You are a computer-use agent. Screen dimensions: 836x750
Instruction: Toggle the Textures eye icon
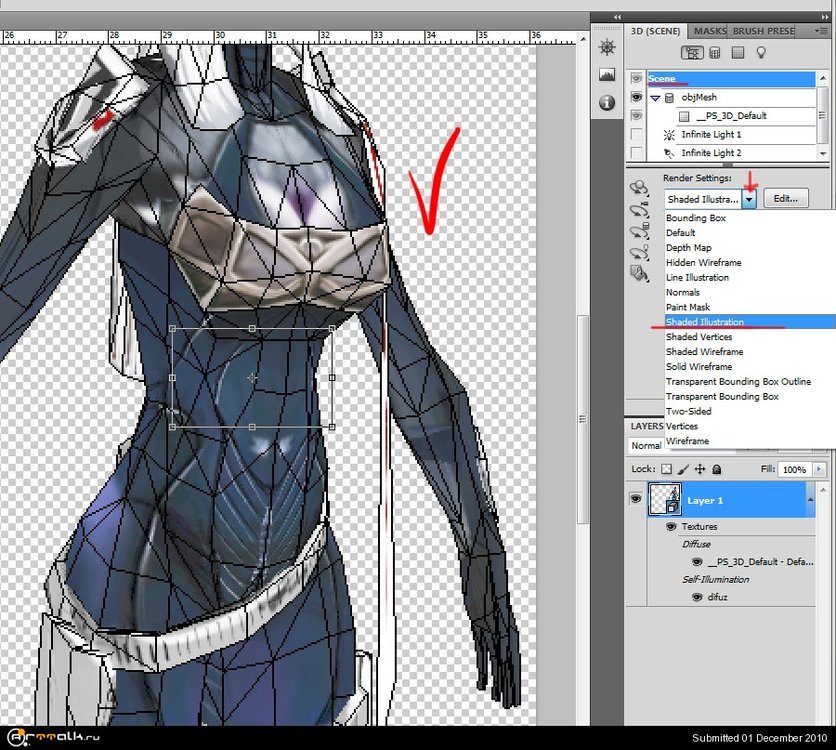tap(671, 527)
